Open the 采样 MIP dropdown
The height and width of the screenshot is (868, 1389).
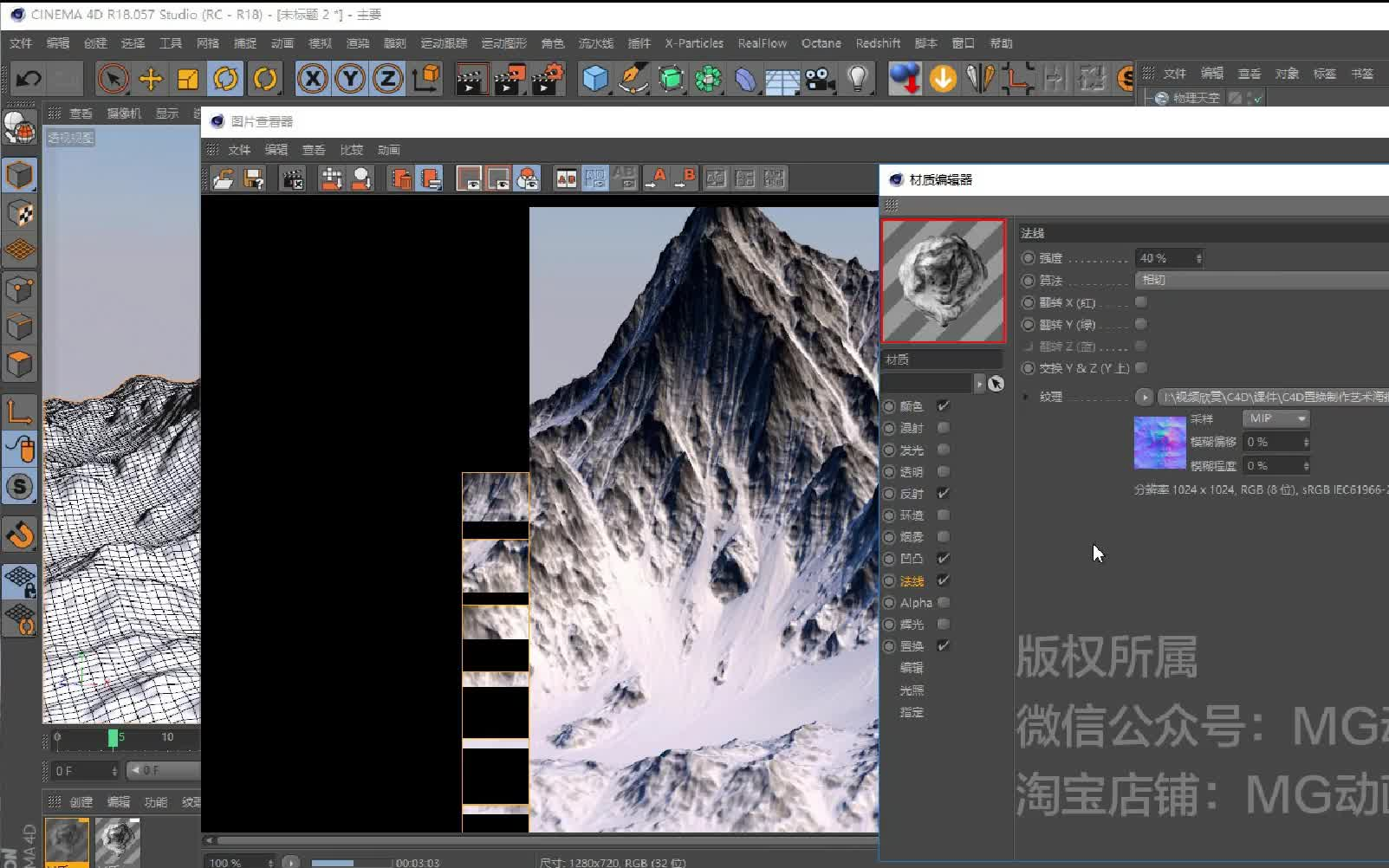tap(1275, 418)
